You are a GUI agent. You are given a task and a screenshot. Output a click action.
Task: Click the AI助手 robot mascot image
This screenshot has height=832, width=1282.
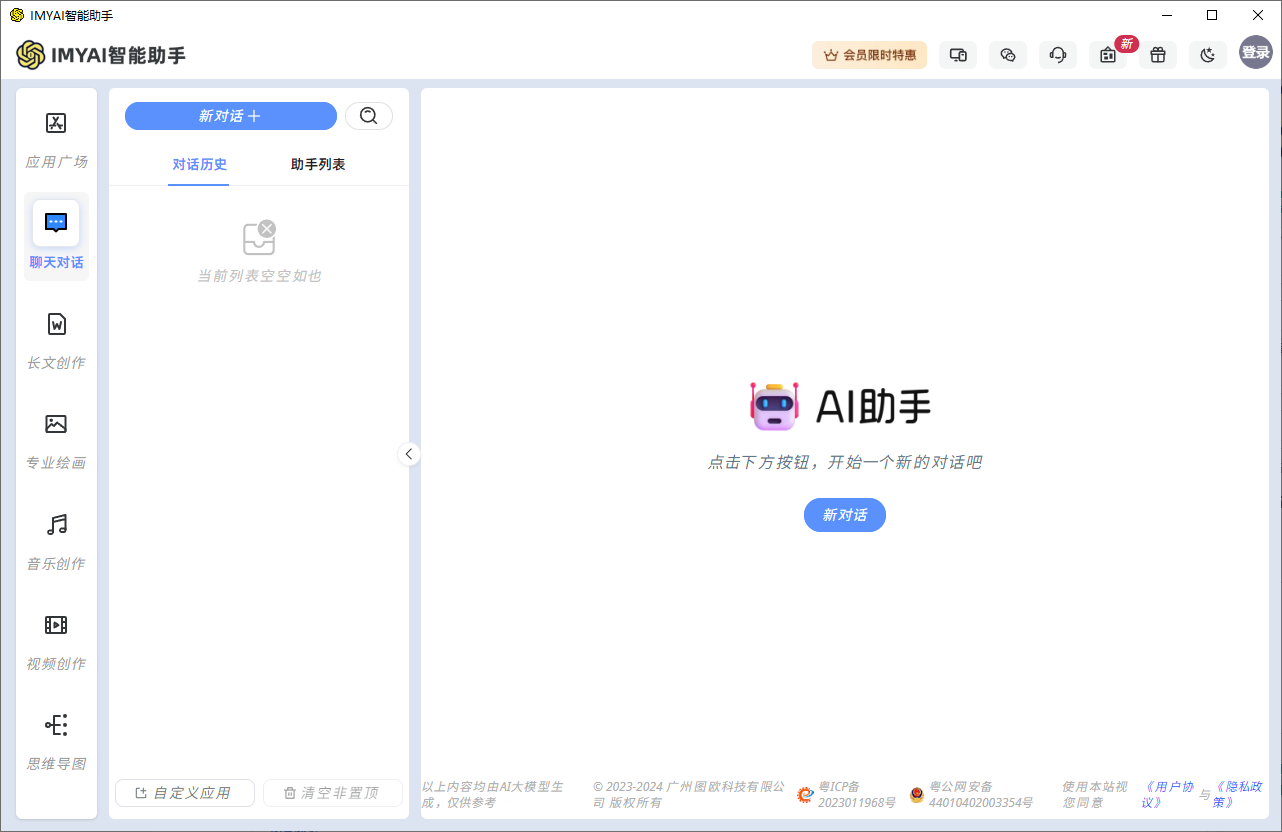coord(775,406)
